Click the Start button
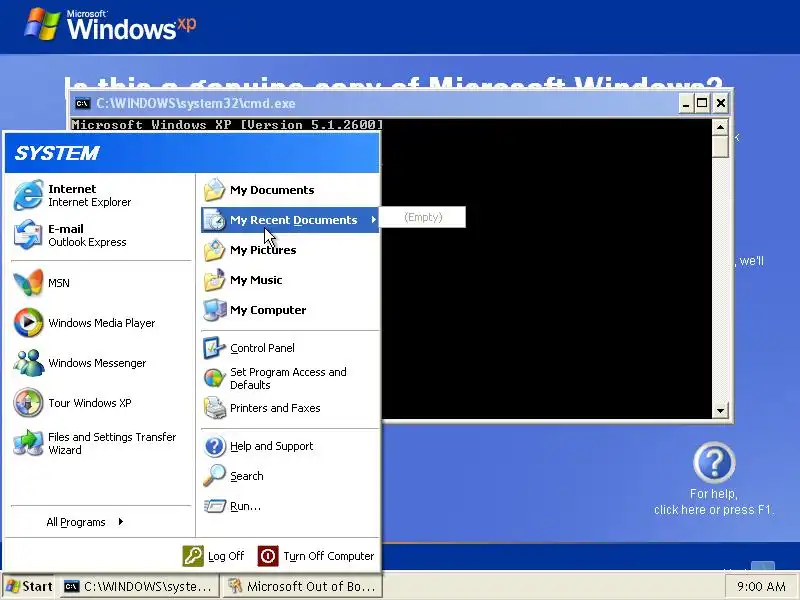The width and height of the screenshot is (800, 600). coord(29,586)
